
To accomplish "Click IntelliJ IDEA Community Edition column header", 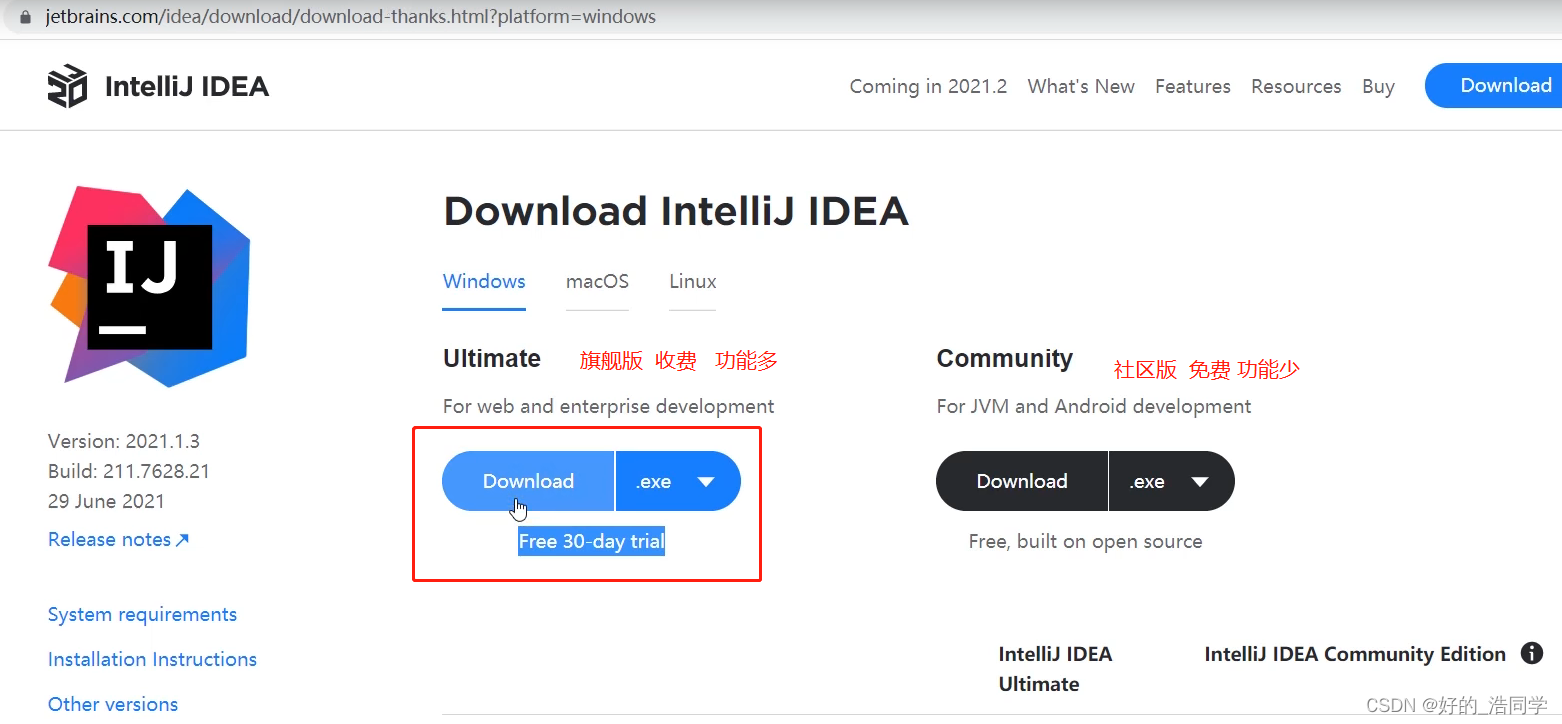I will pyautogui.click(x=1355, y=654).
